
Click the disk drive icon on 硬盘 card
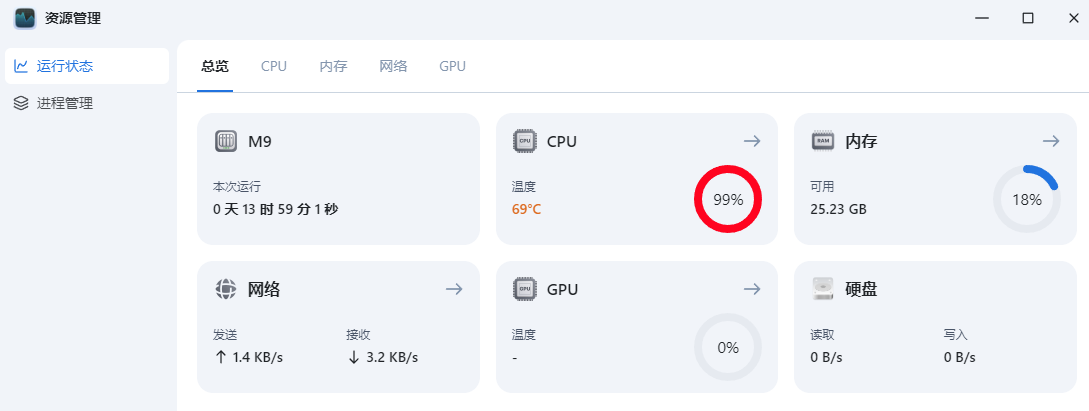point(822,289)
